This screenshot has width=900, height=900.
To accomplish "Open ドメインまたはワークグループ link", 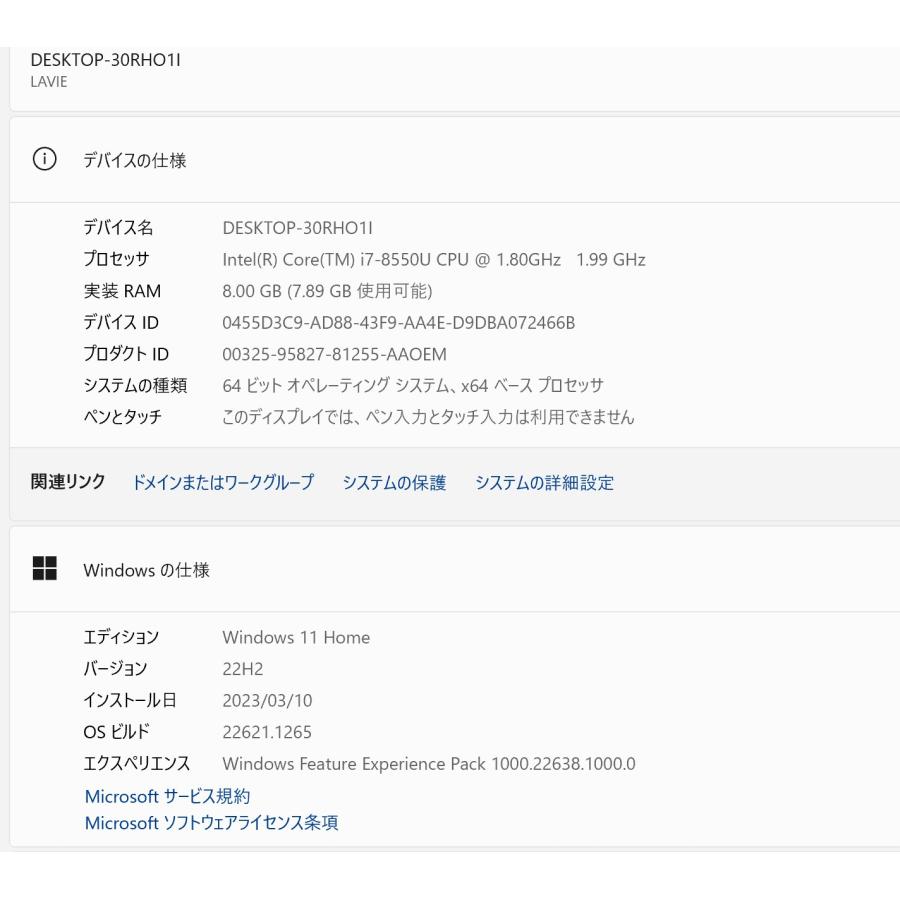I will [x=223, y=482].
